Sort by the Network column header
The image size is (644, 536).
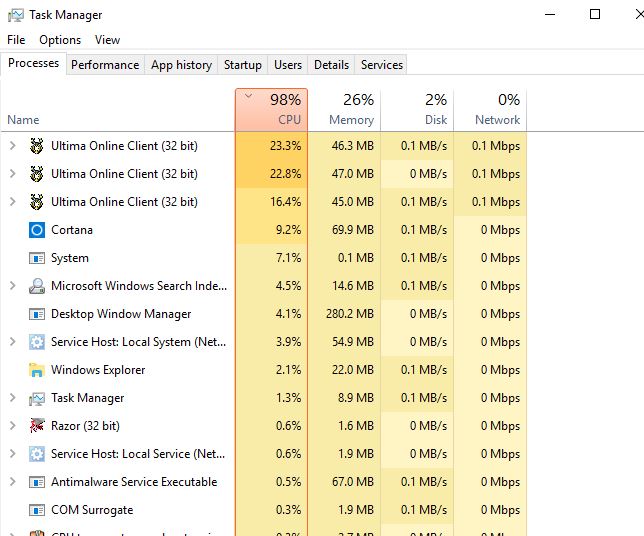point(490,110)
